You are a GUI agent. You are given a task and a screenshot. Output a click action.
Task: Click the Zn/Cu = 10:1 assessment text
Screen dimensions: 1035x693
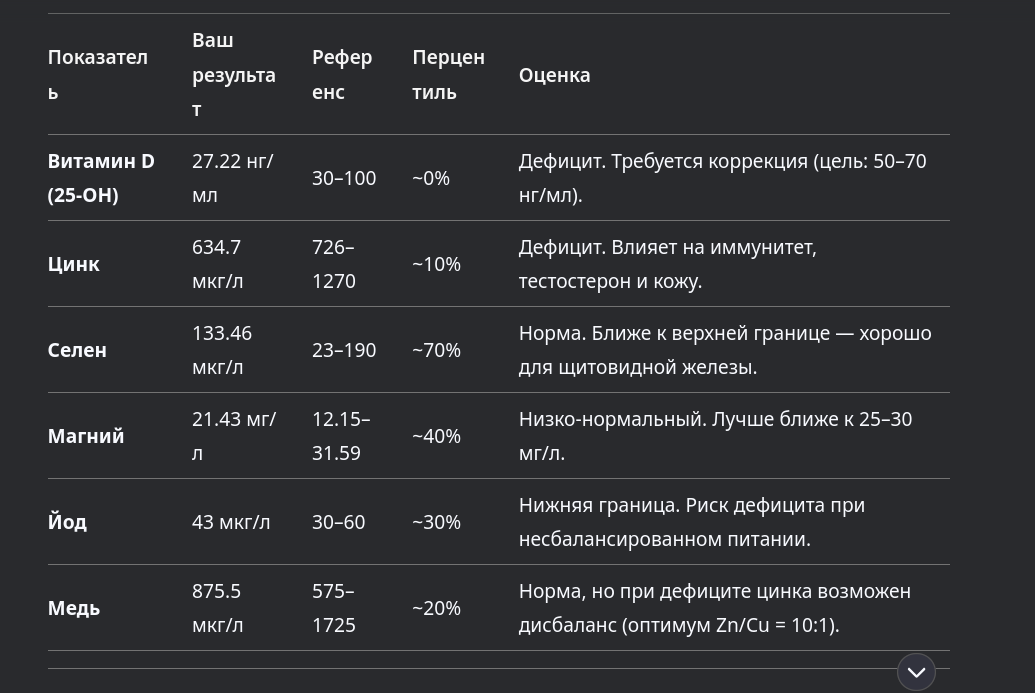pyautogui.click(x=775, y=625)
